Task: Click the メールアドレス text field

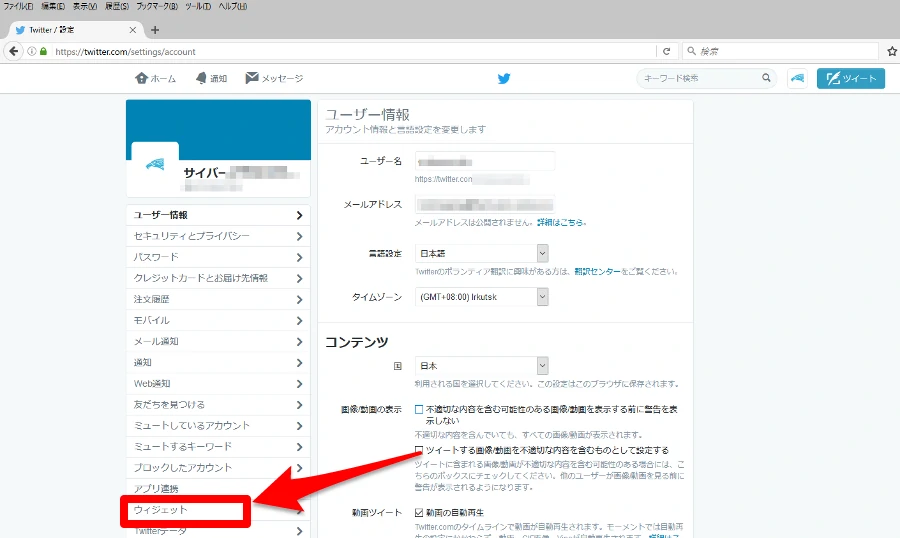Action: (485, 204)
